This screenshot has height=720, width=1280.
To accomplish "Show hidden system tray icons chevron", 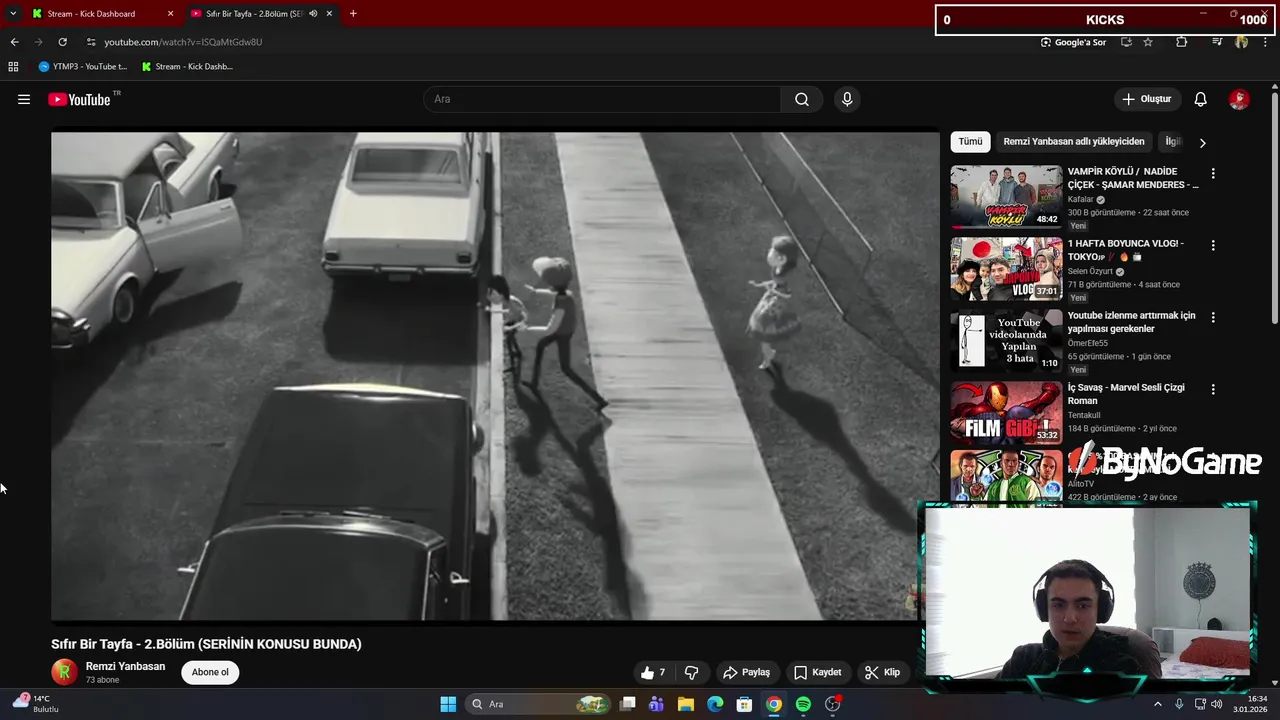I will click(x=1158, y=704).
